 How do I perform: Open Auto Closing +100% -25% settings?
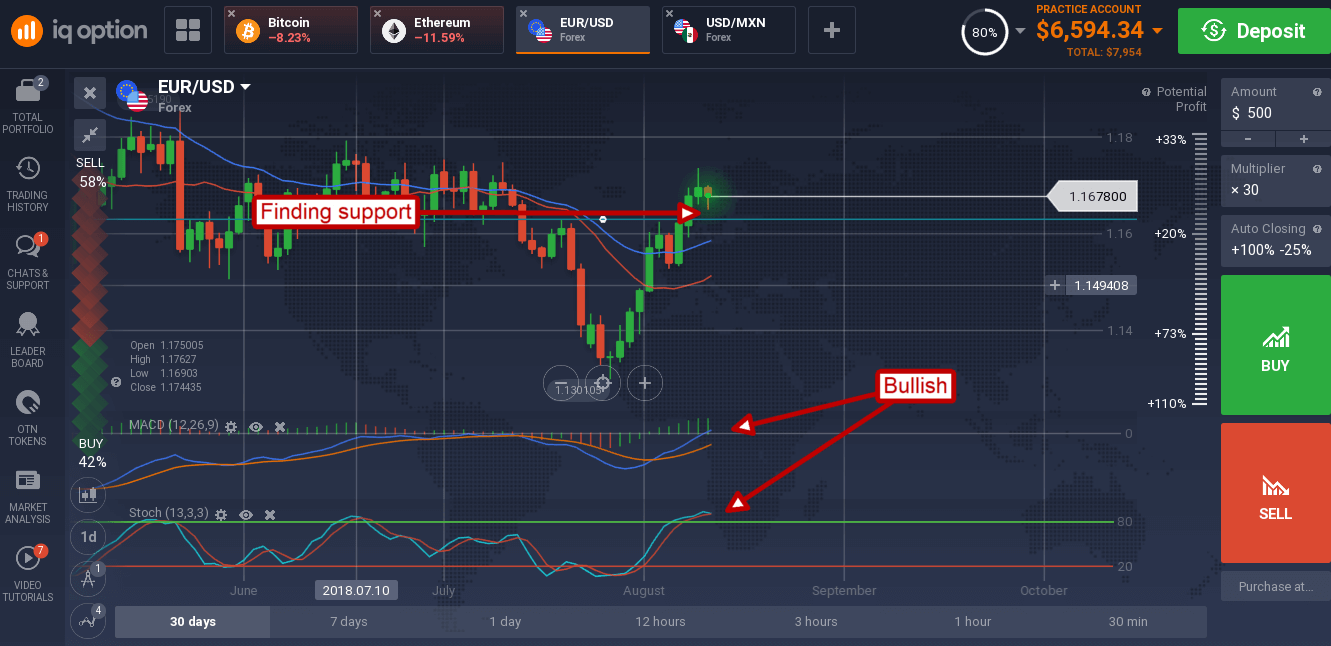click(x=1275, y=240)
